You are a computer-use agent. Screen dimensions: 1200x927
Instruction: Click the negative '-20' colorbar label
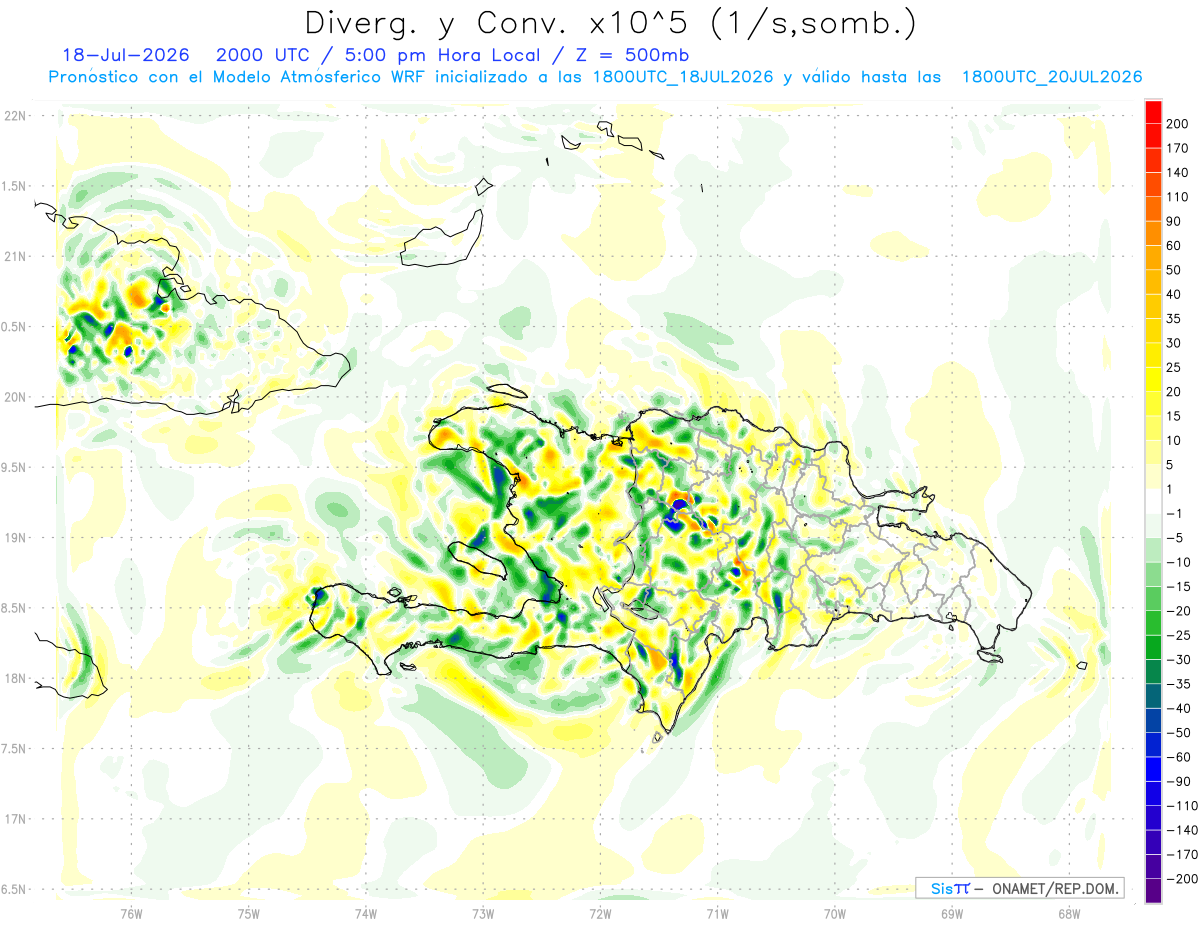coord(1180,612)
